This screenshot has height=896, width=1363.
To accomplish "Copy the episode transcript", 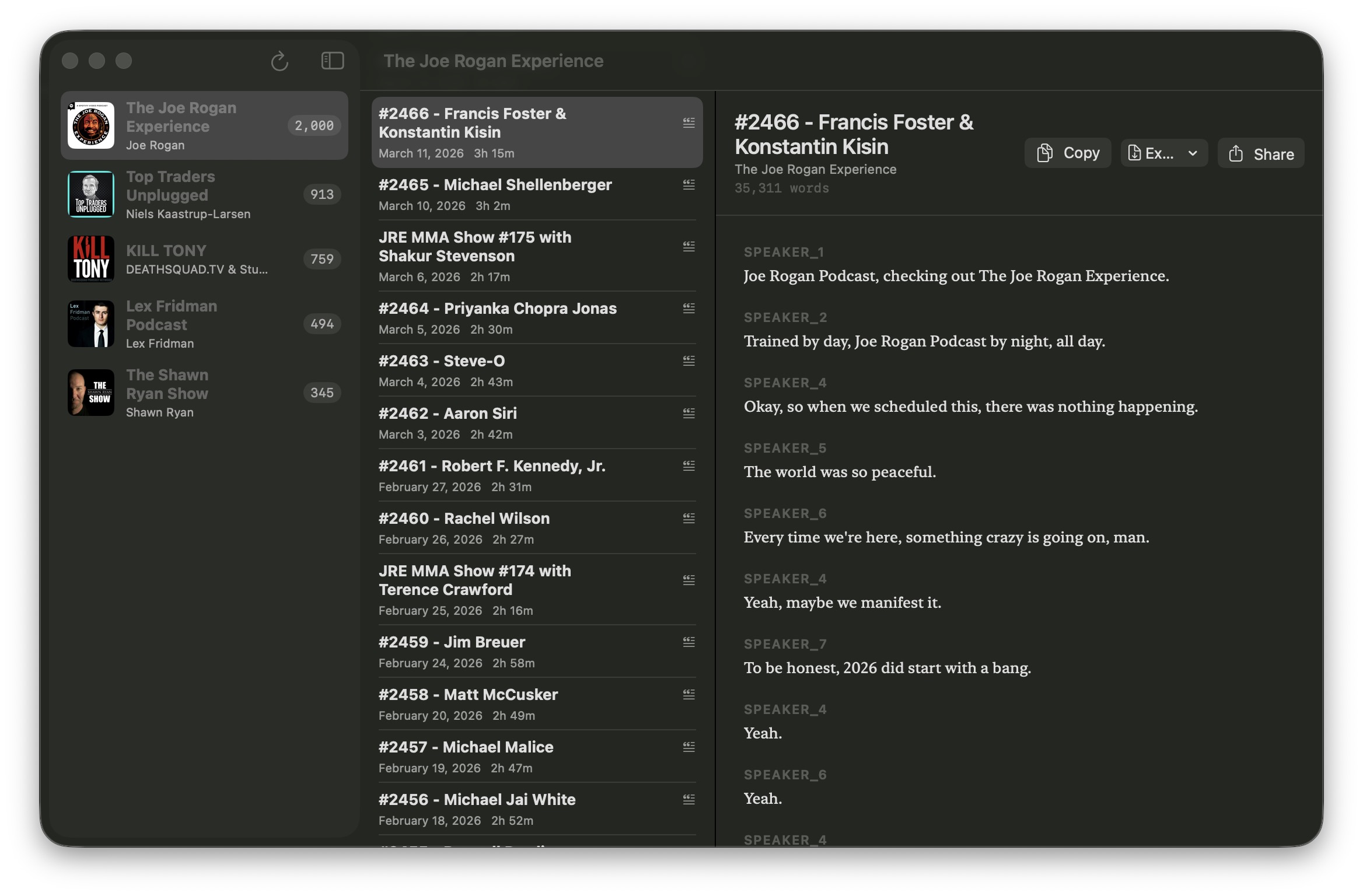I will point(1067,153).
